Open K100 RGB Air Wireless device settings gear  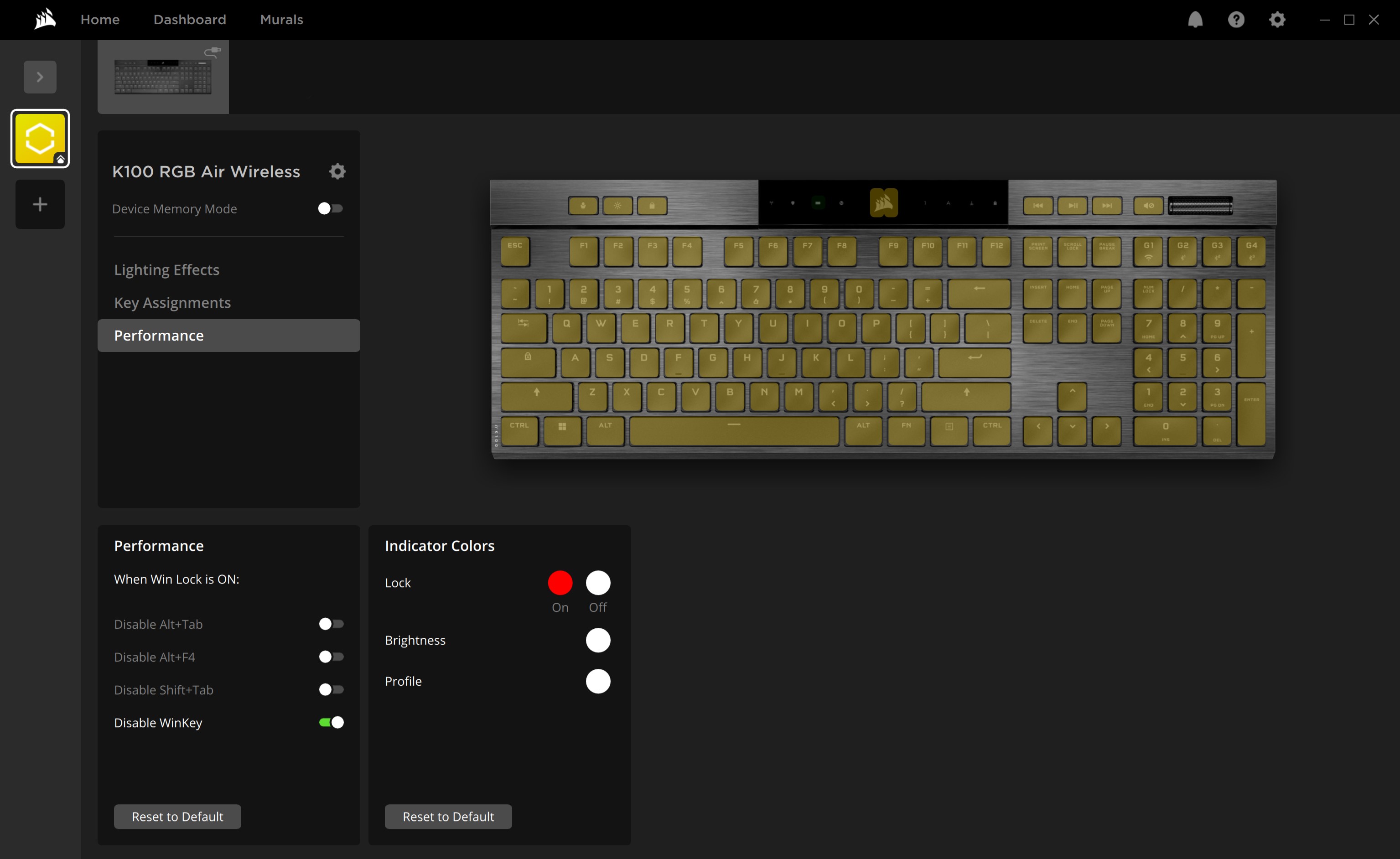point(337,171)
